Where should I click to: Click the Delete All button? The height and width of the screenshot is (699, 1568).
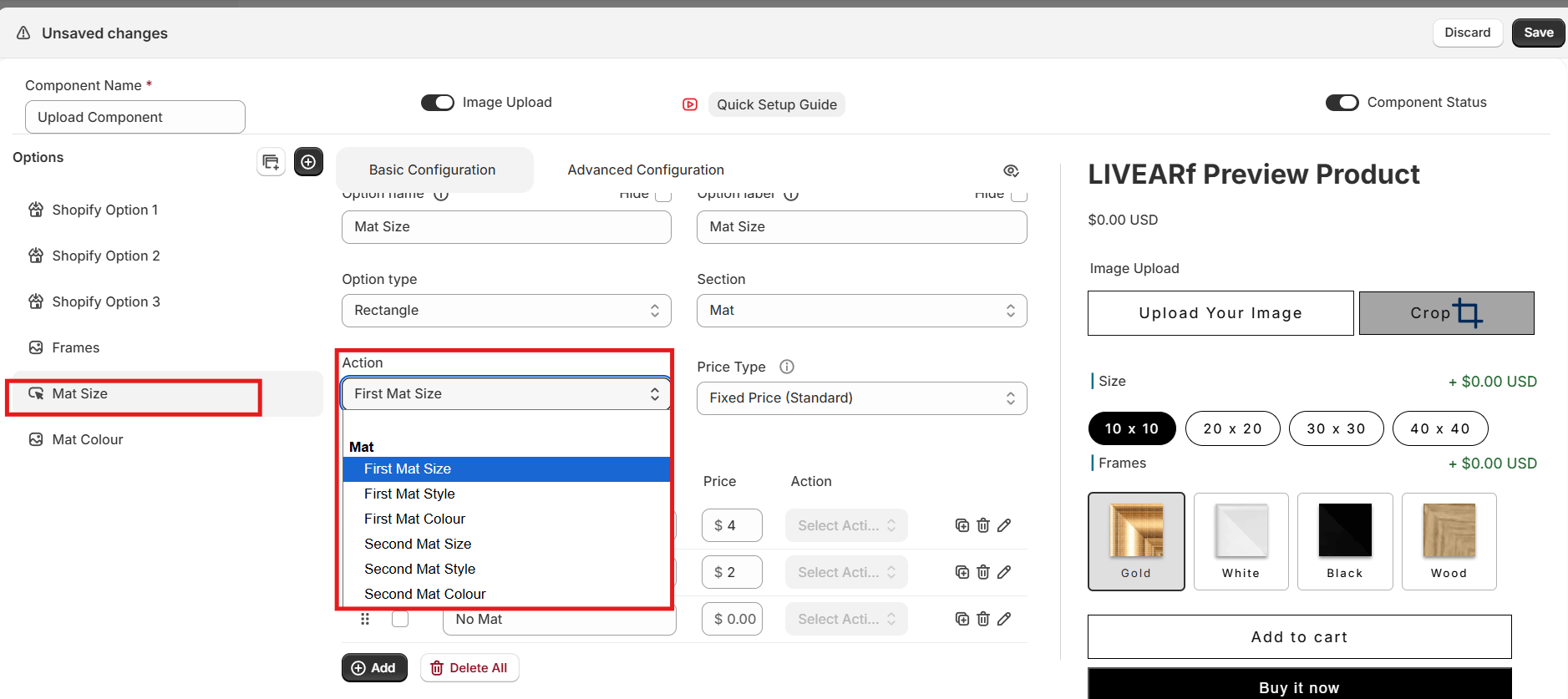pyautogui.click(x=469, y=668)
